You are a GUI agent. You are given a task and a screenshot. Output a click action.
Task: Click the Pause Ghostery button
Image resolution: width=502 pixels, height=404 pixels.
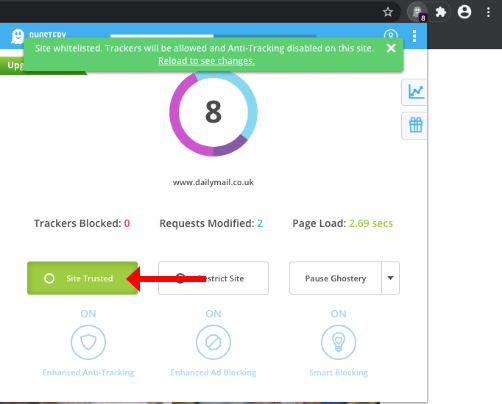pyautogui.click(x=335, y=278)
